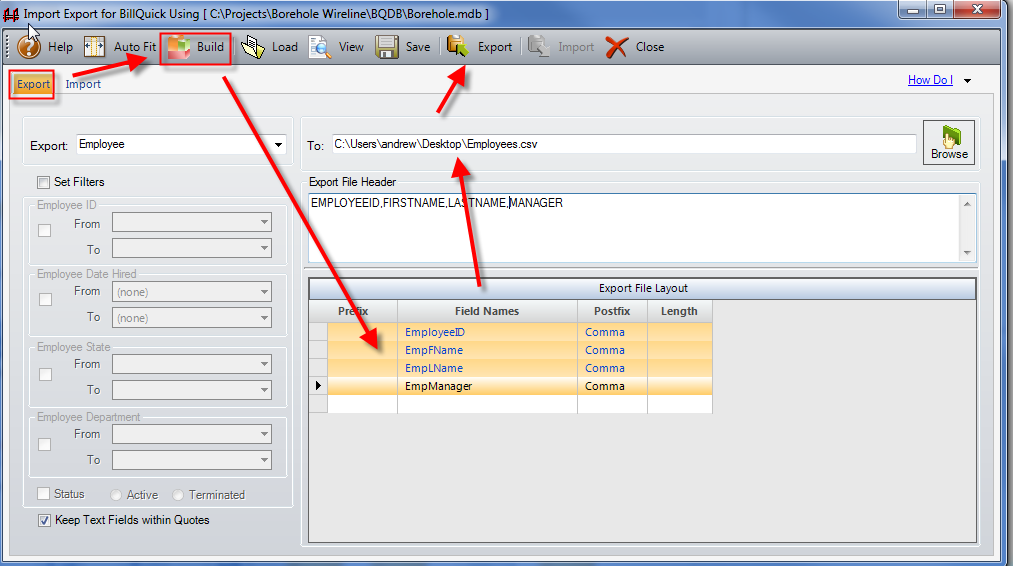Click the Save floppy disk icon
Viewport: 1013px width, 566px height.
click(x=387, y=47)
